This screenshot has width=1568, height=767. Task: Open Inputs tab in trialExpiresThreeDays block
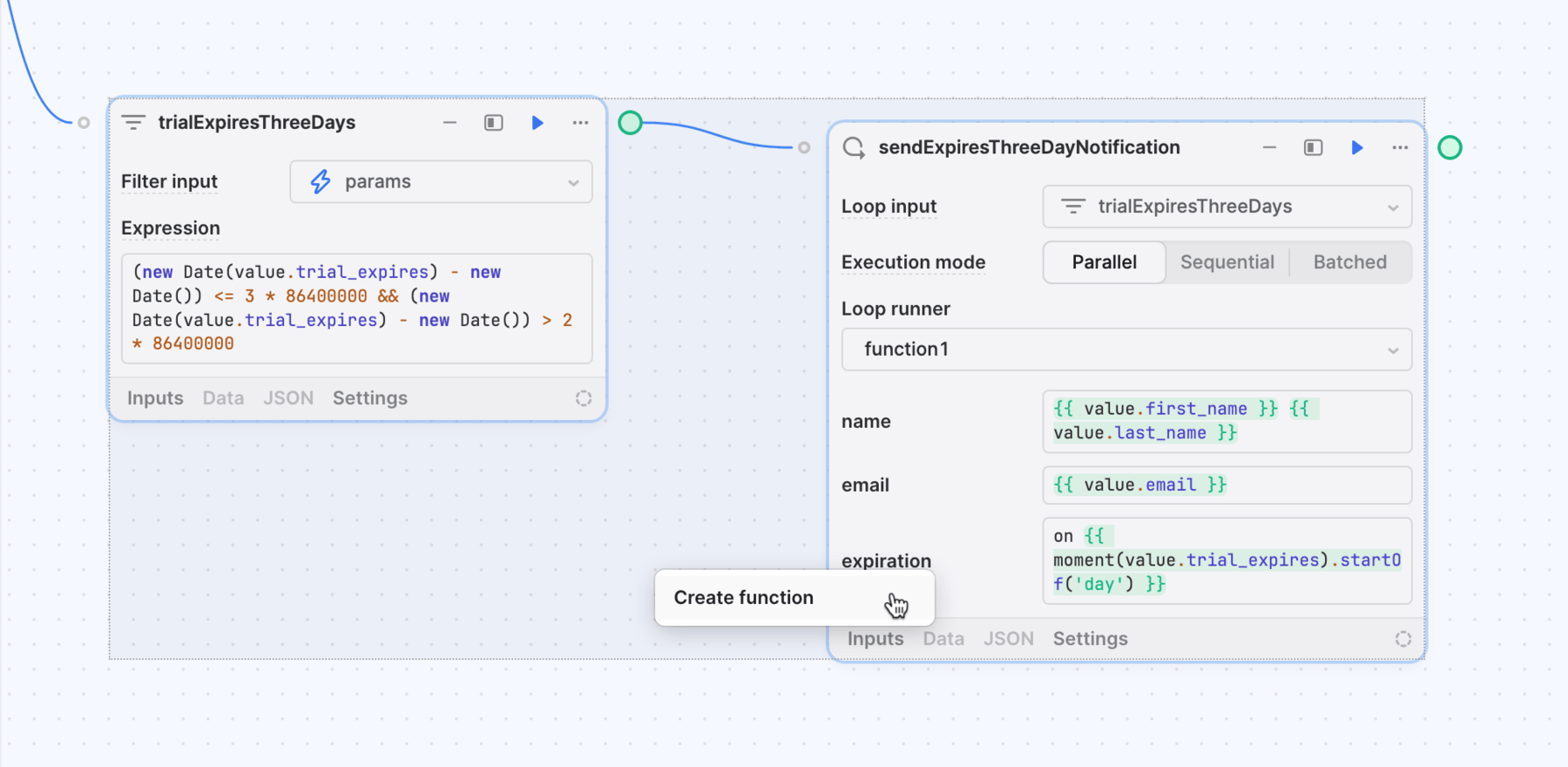click(155, 398)
